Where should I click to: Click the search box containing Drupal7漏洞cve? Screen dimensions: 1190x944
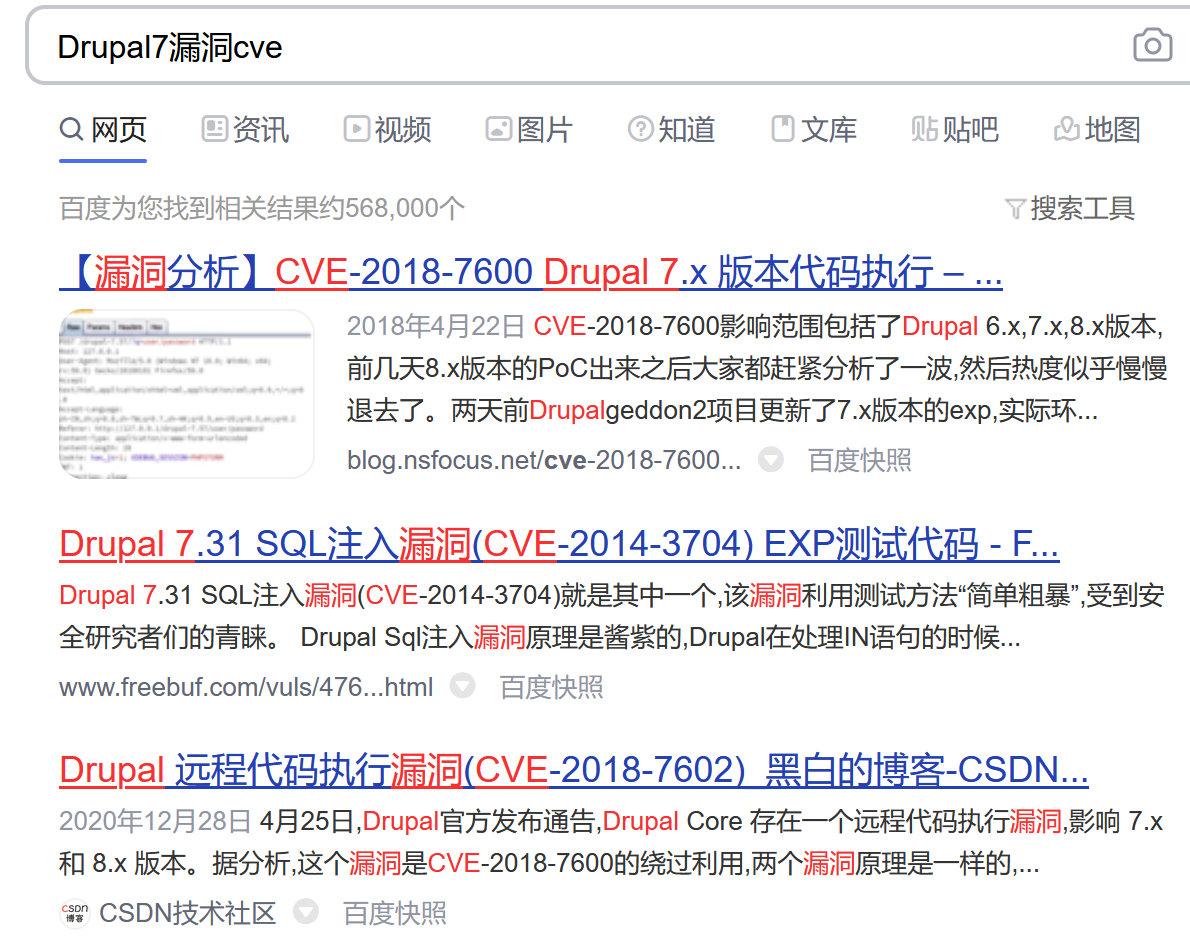[580, 47]
